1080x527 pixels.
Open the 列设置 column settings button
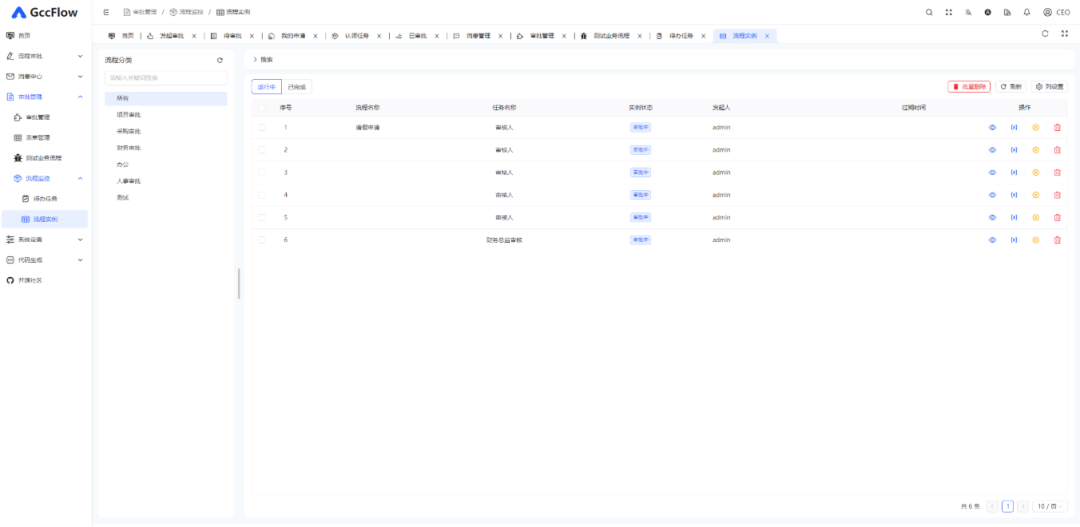click(1050, 87)
